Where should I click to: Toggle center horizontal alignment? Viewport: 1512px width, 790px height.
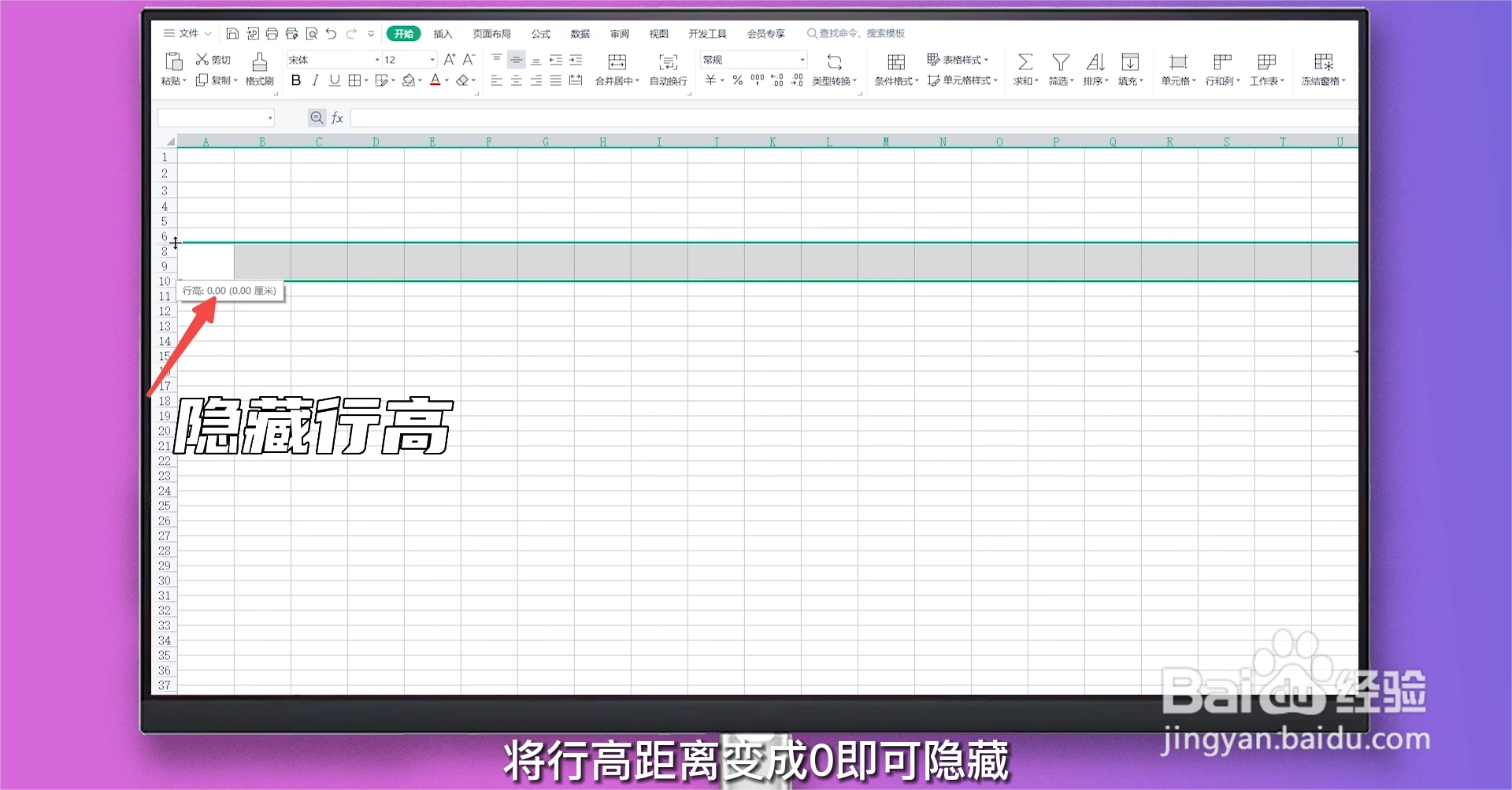[517, 80]
